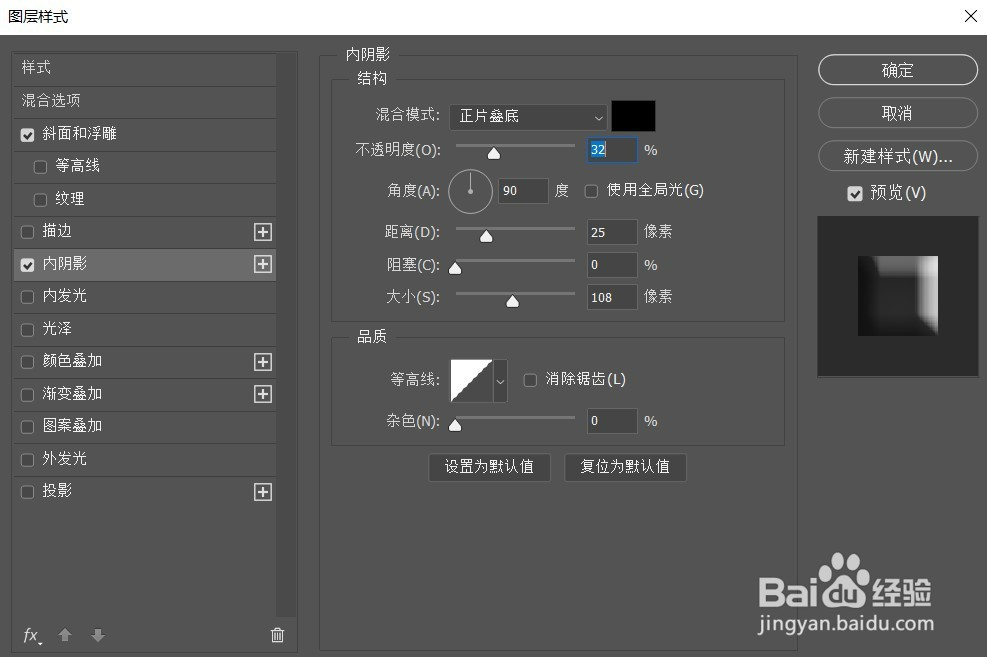
Task: Enable the 等高线 sub-option checkbox
Action: click(40, 167)
